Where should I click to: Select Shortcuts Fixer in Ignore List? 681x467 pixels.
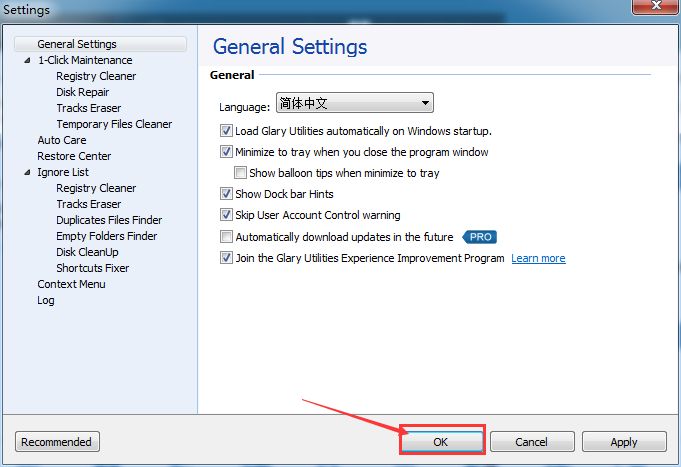(x=92, y=268)
